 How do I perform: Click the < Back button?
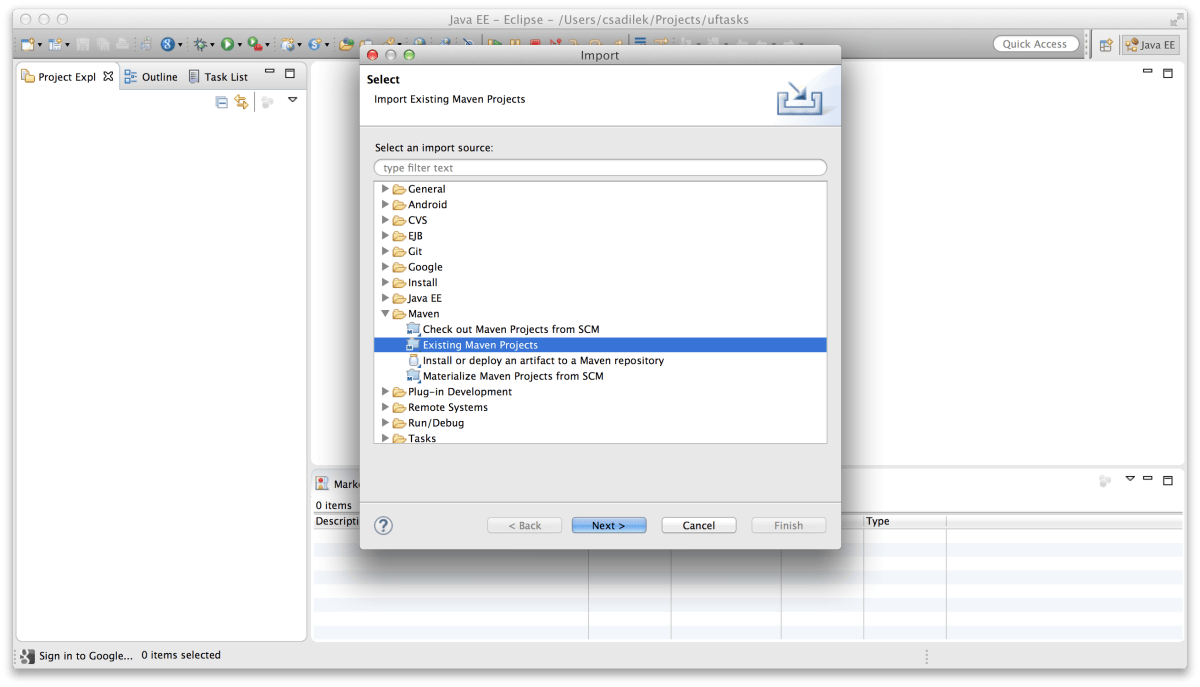tap(524, 525)
